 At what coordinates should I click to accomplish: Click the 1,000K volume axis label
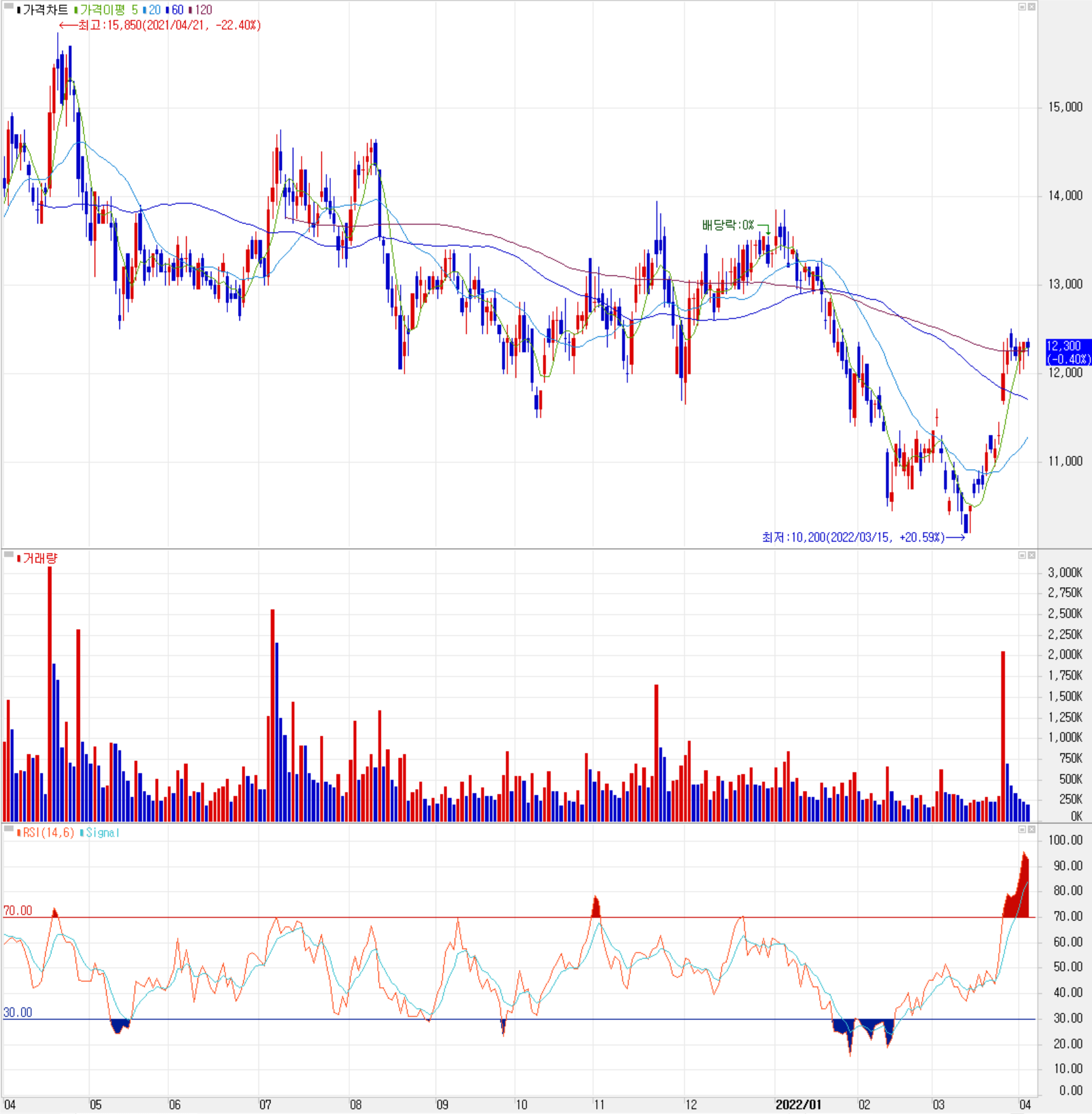[1065, 738]
